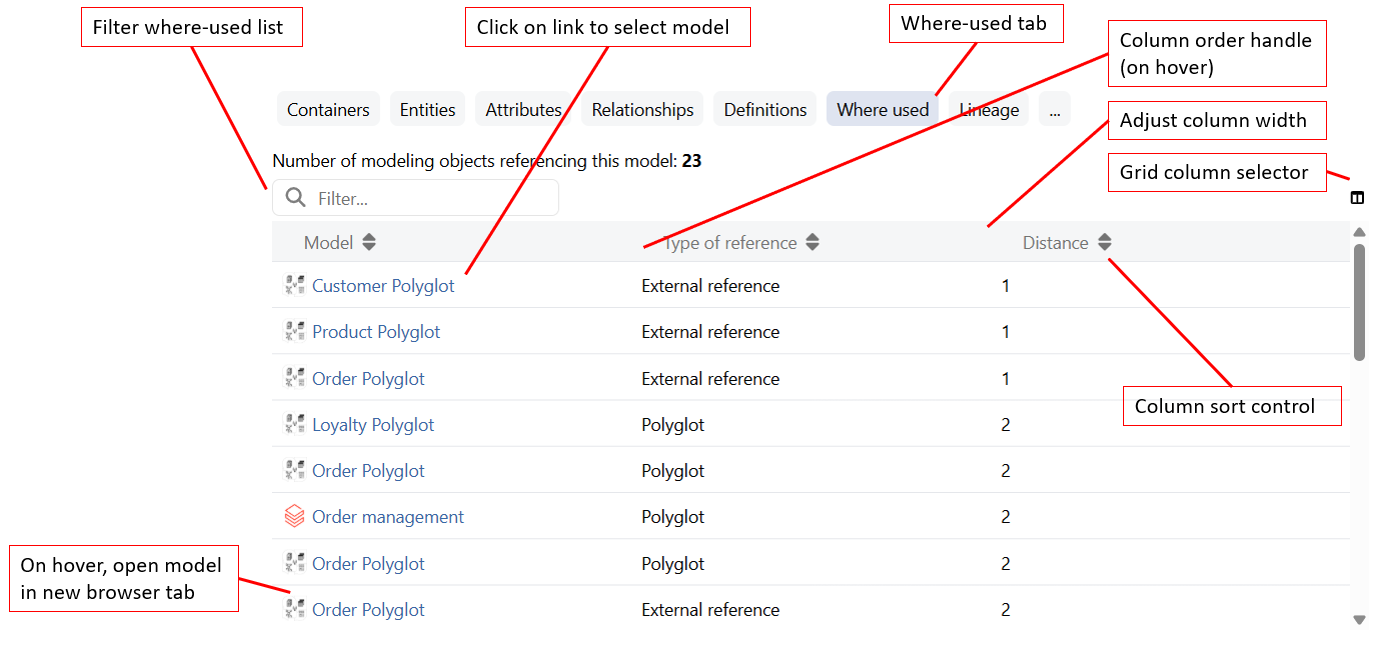Click the model icon beside Customer Polyglot
Image resolution: width=1381 pixels, height=668 pixels.
(294, 286)
